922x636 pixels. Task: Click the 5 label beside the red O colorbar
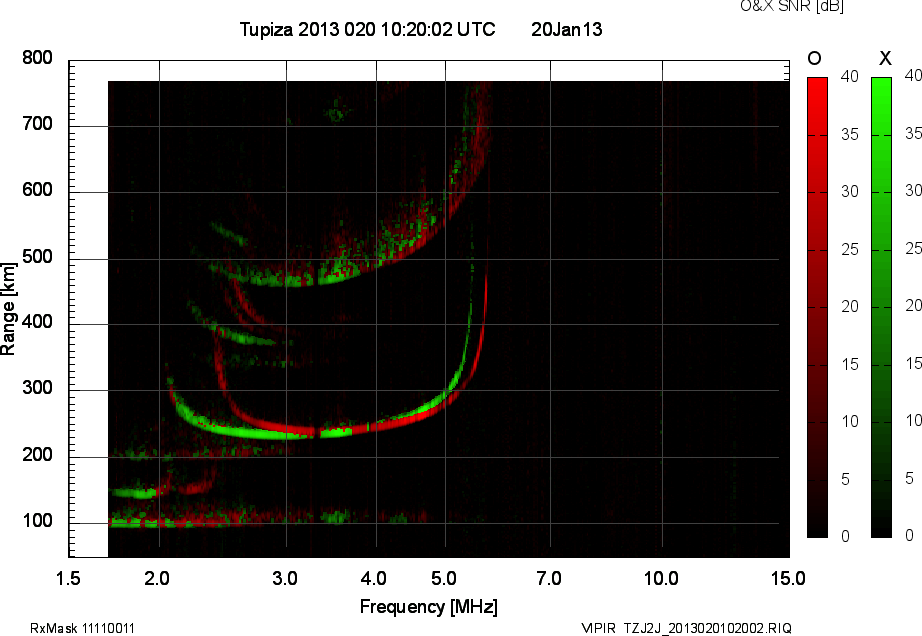846,479
